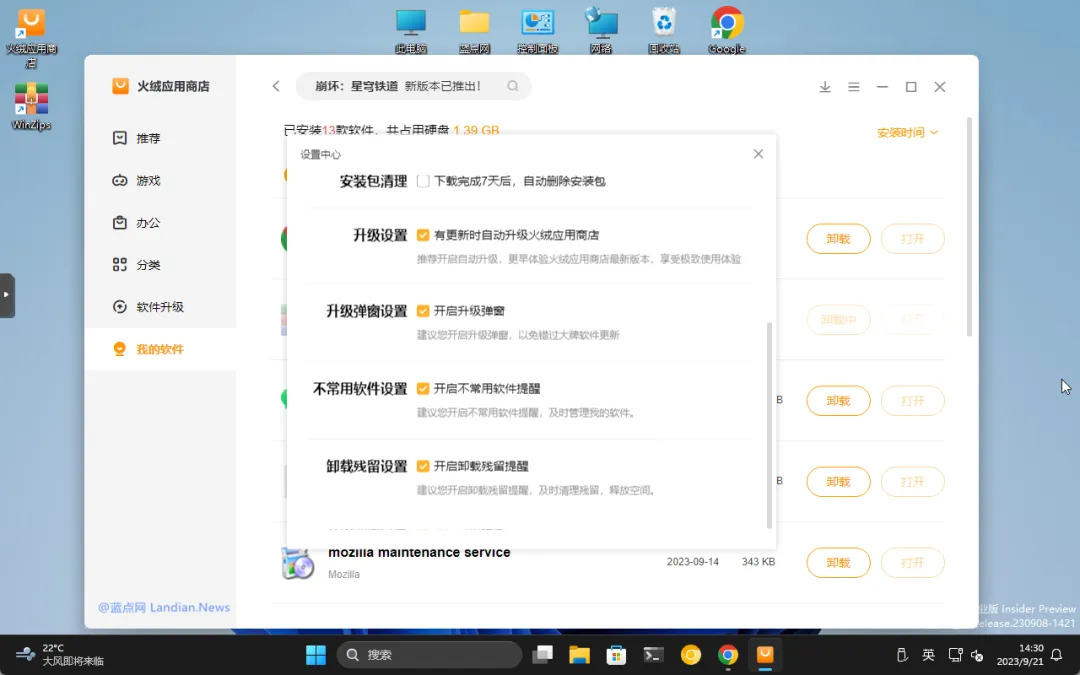
Task: Click the mozilla maintenance service name
Action: [x=419, y=552]
